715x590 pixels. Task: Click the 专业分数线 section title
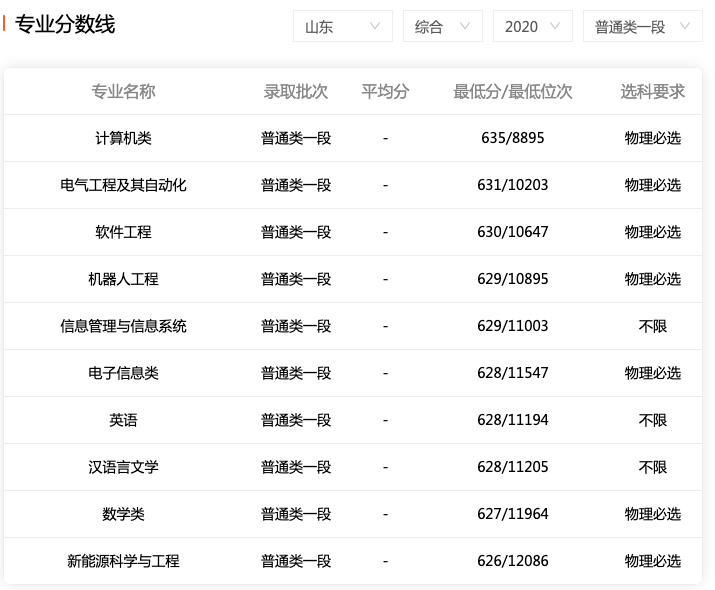(65, 25)
